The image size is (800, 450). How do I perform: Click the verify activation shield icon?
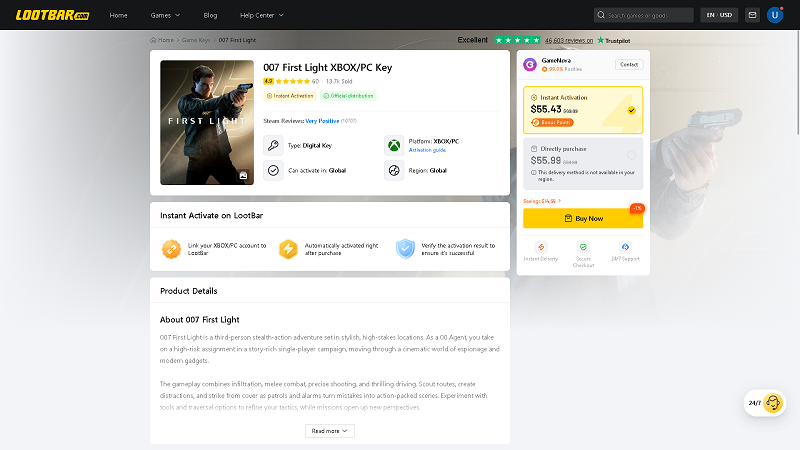(x=405, y=249)
